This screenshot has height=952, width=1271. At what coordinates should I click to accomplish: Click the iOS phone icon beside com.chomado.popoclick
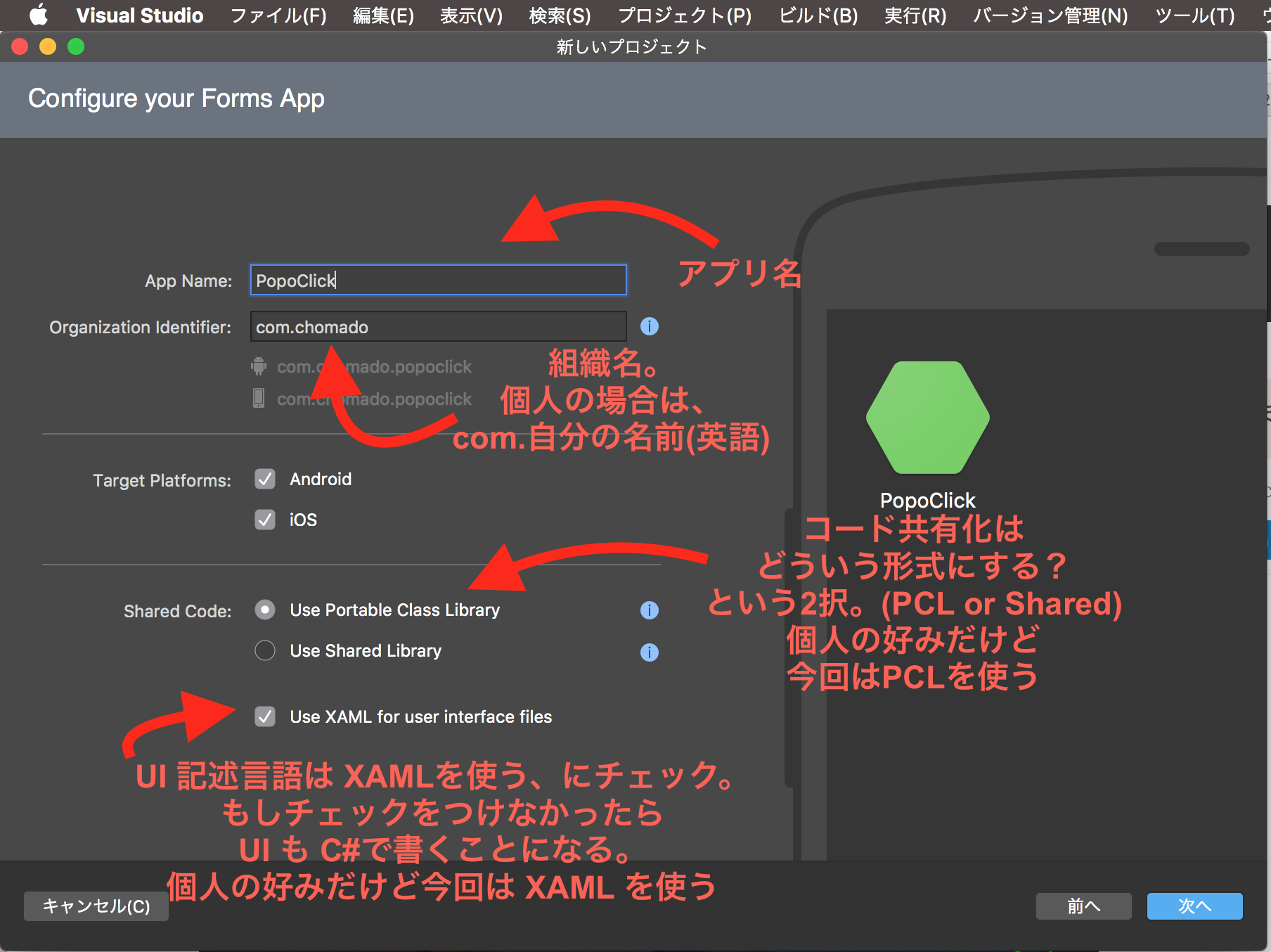259,398
